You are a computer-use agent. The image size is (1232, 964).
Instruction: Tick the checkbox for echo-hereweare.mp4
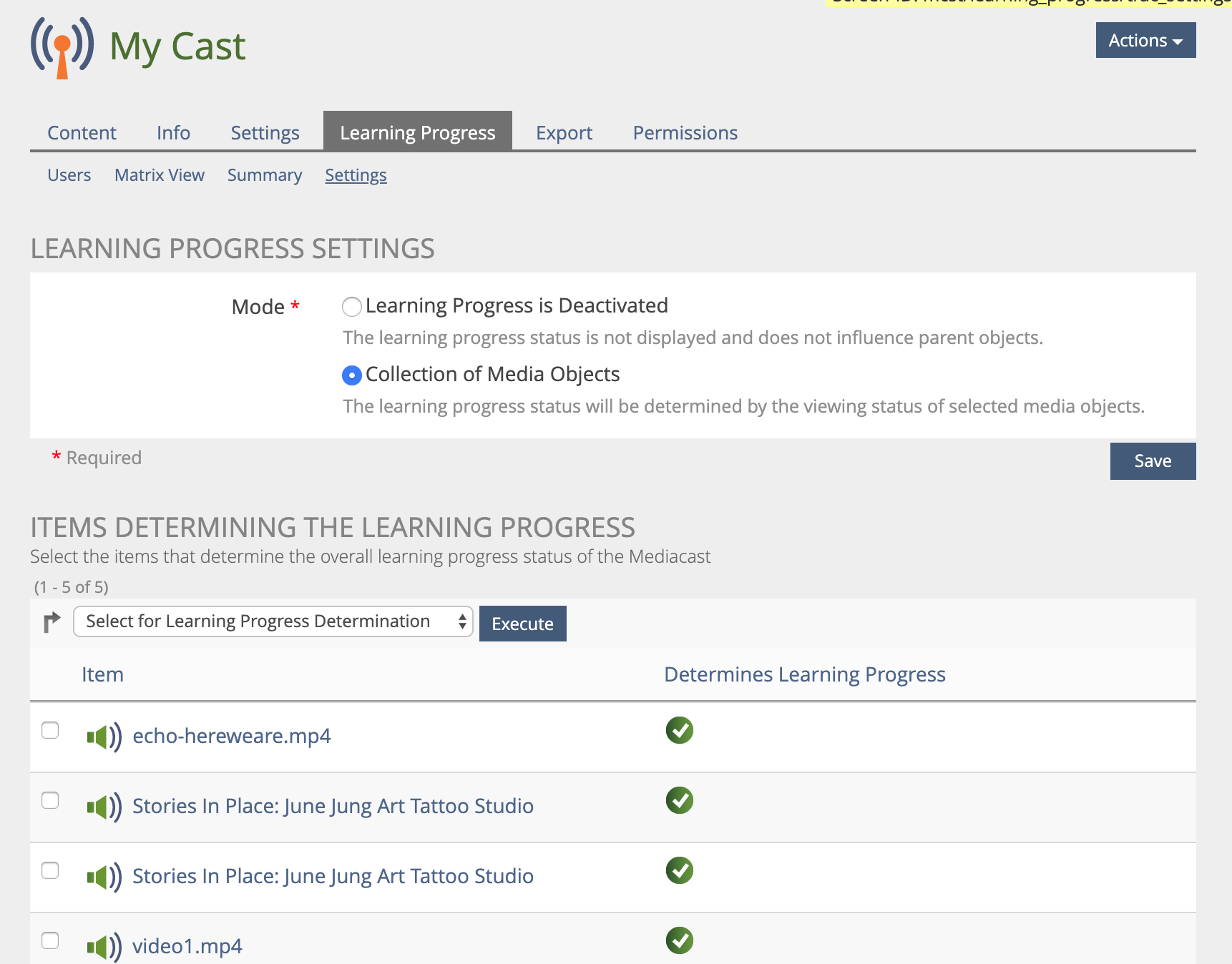click(x=50, y=730)
